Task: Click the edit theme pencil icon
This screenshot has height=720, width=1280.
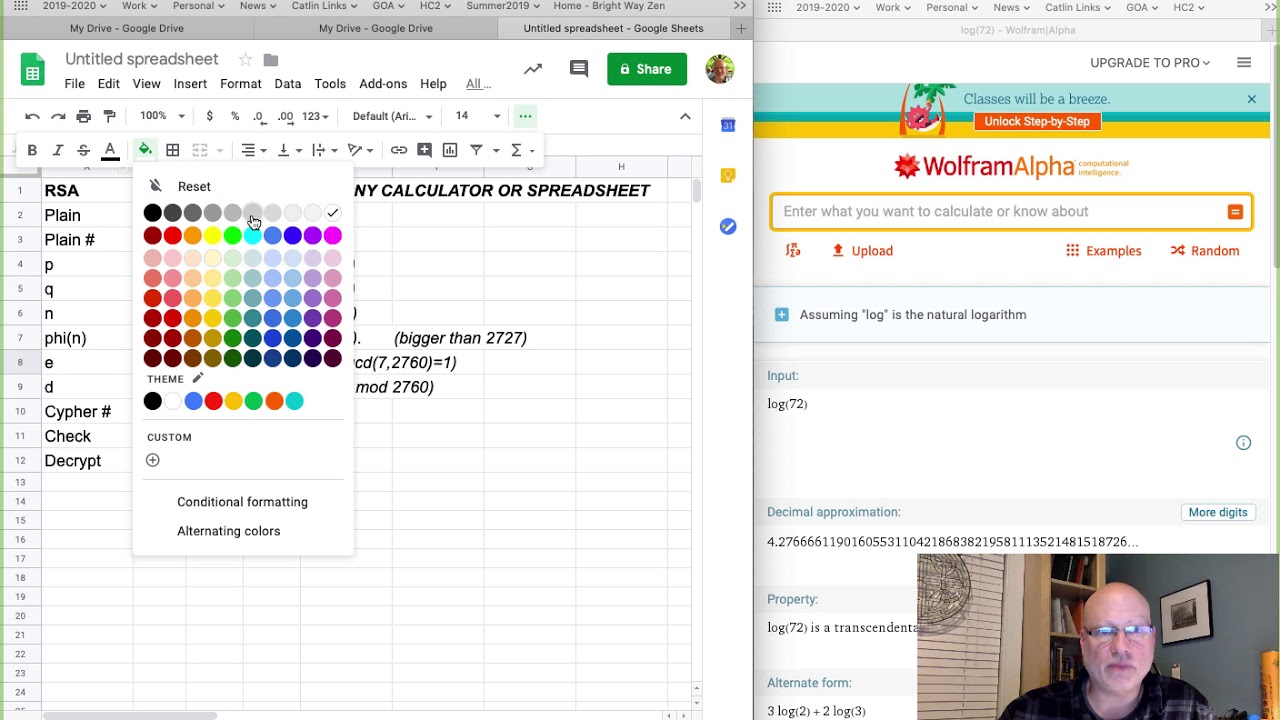Action: point(198,378)
